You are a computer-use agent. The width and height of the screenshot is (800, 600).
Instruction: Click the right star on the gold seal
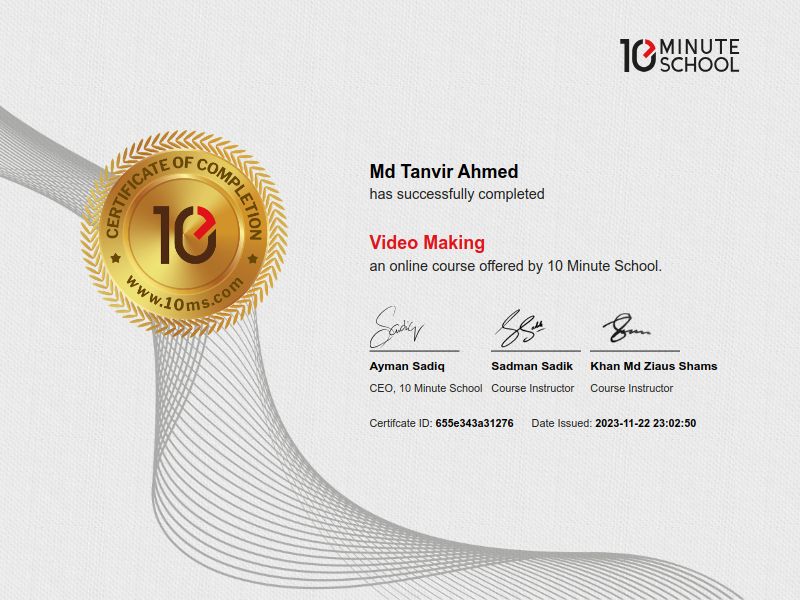(x=251, y=258)
